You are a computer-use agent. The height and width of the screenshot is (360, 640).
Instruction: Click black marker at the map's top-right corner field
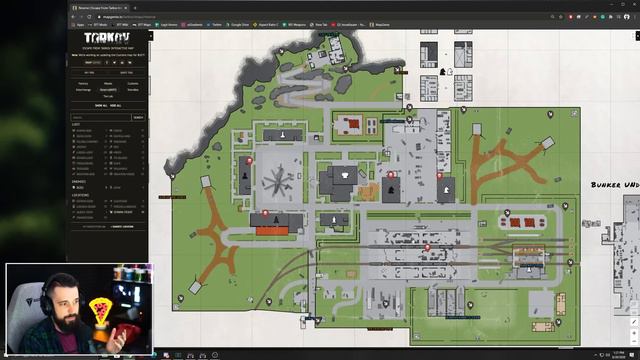550,114
